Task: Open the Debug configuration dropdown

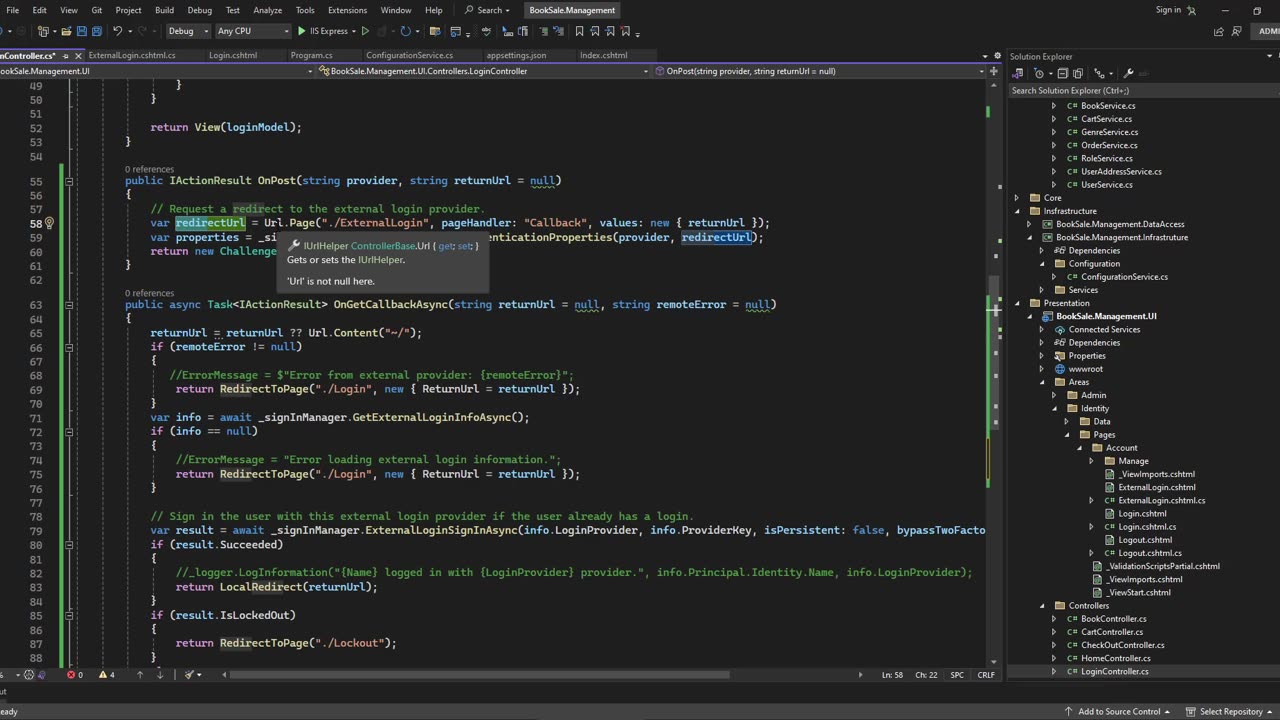Action: click(188, 31)
